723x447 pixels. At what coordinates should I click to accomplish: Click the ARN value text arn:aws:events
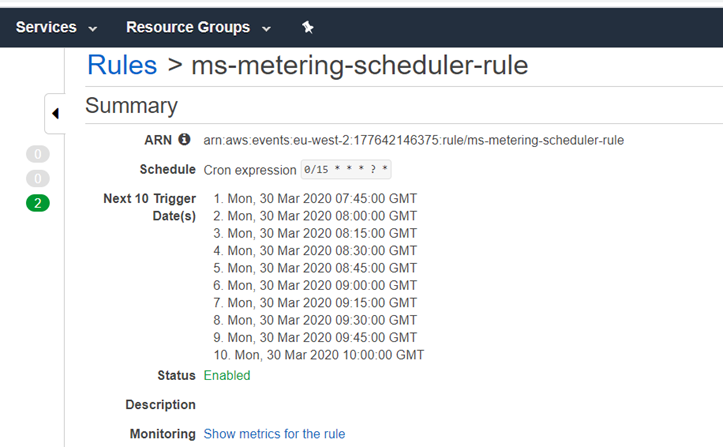[x=413, y=141]
